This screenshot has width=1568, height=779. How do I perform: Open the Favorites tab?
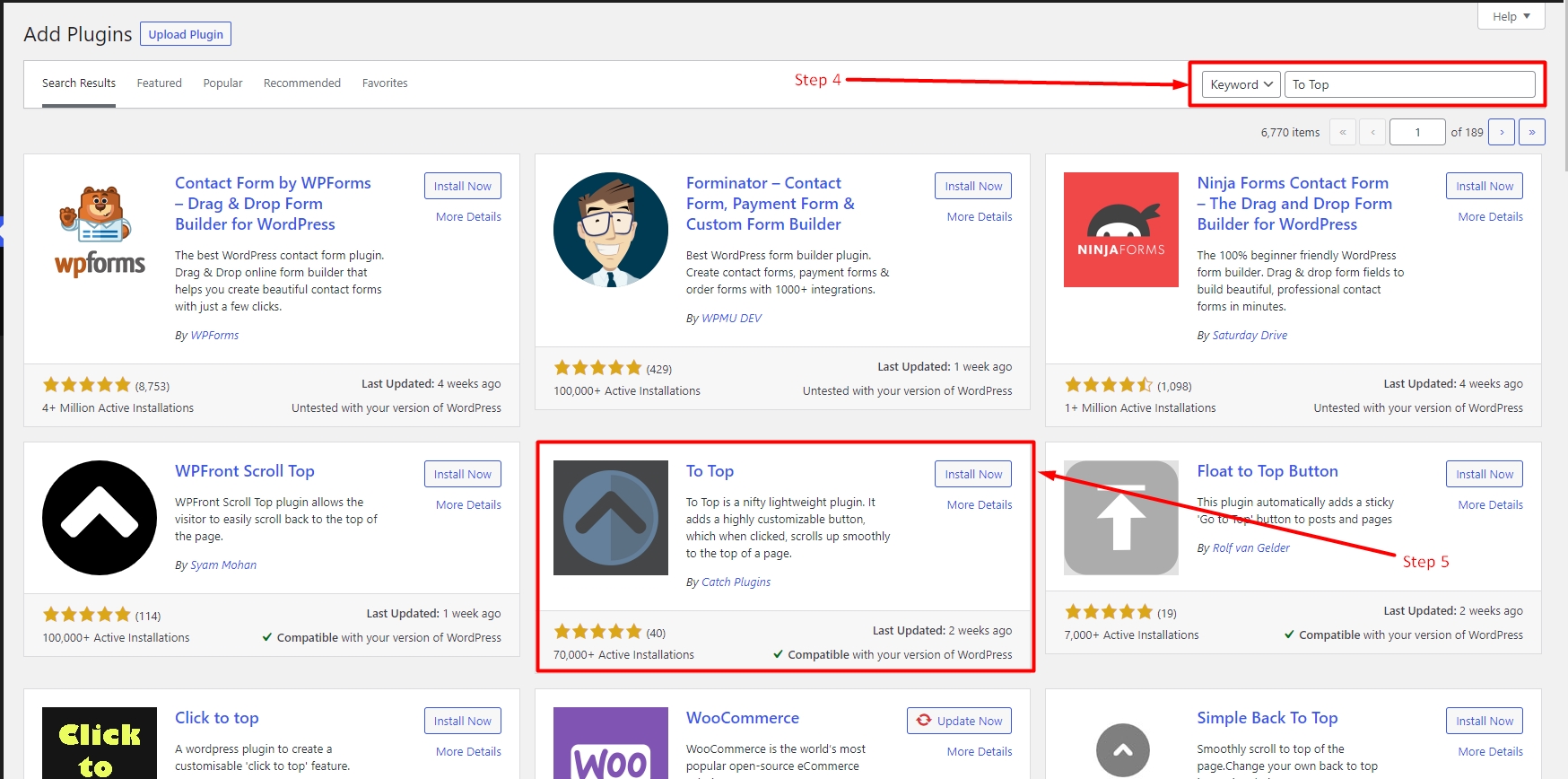(385, 83)
